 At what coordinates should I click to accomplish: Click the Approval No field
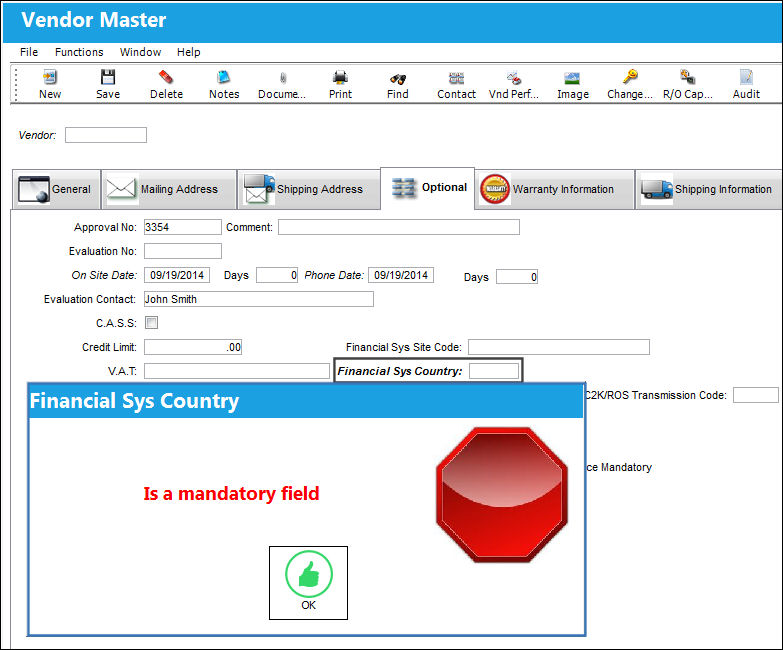[x=183, y=227]
